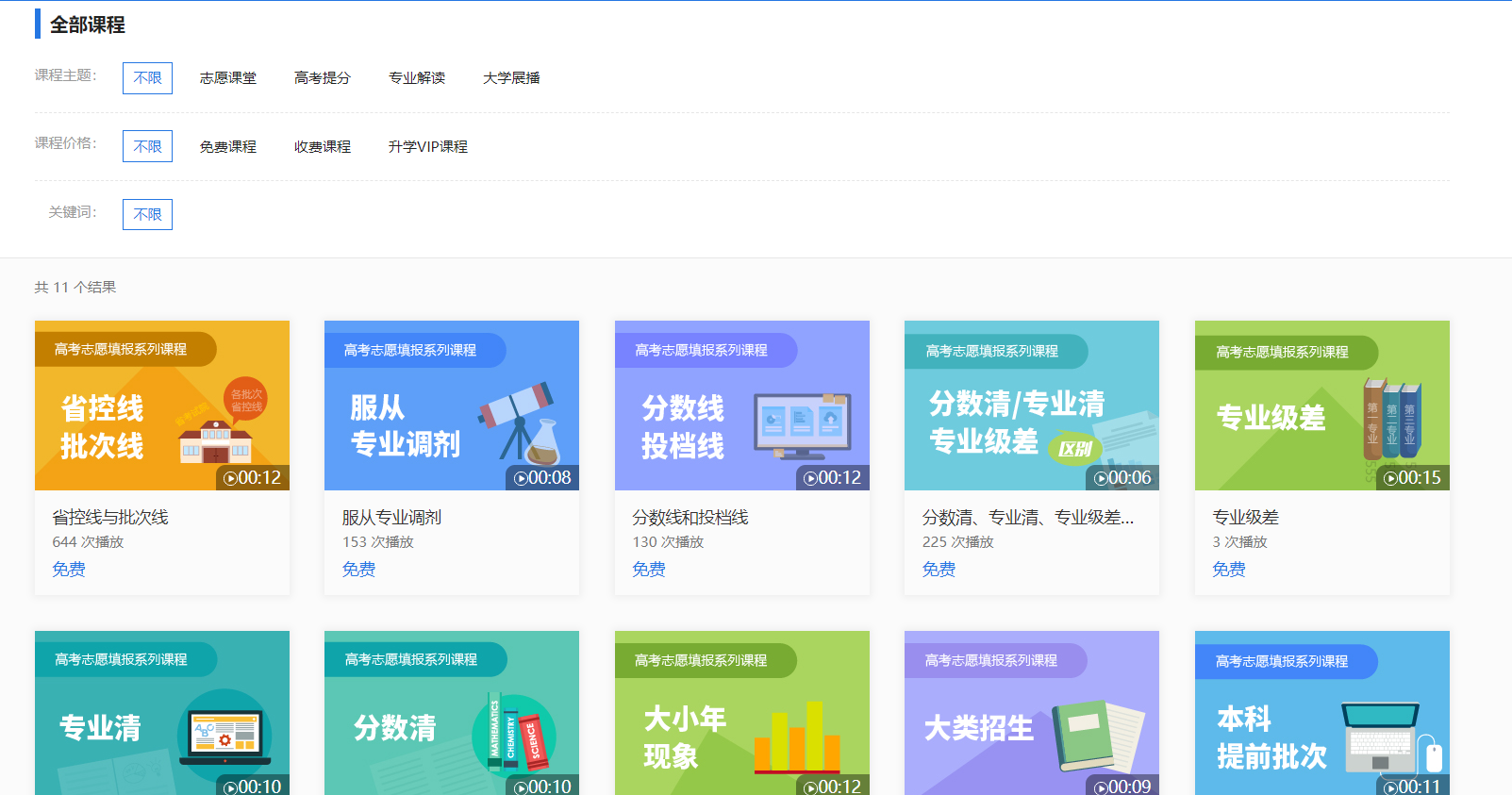
Task: Filter courses by 志愿课堂 theme
Action: (x=228, y=78)
